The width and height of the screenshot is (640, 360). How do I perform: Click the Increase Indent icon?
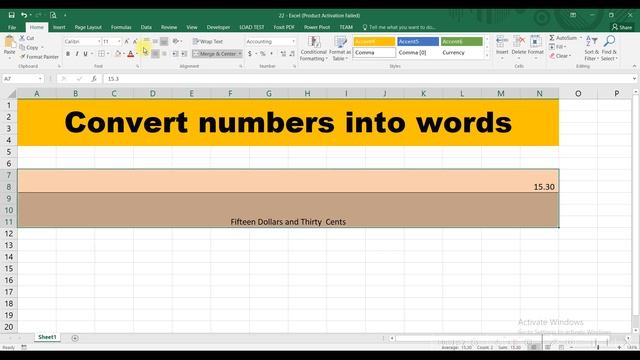pyautogui.click(x=184, y=54)
